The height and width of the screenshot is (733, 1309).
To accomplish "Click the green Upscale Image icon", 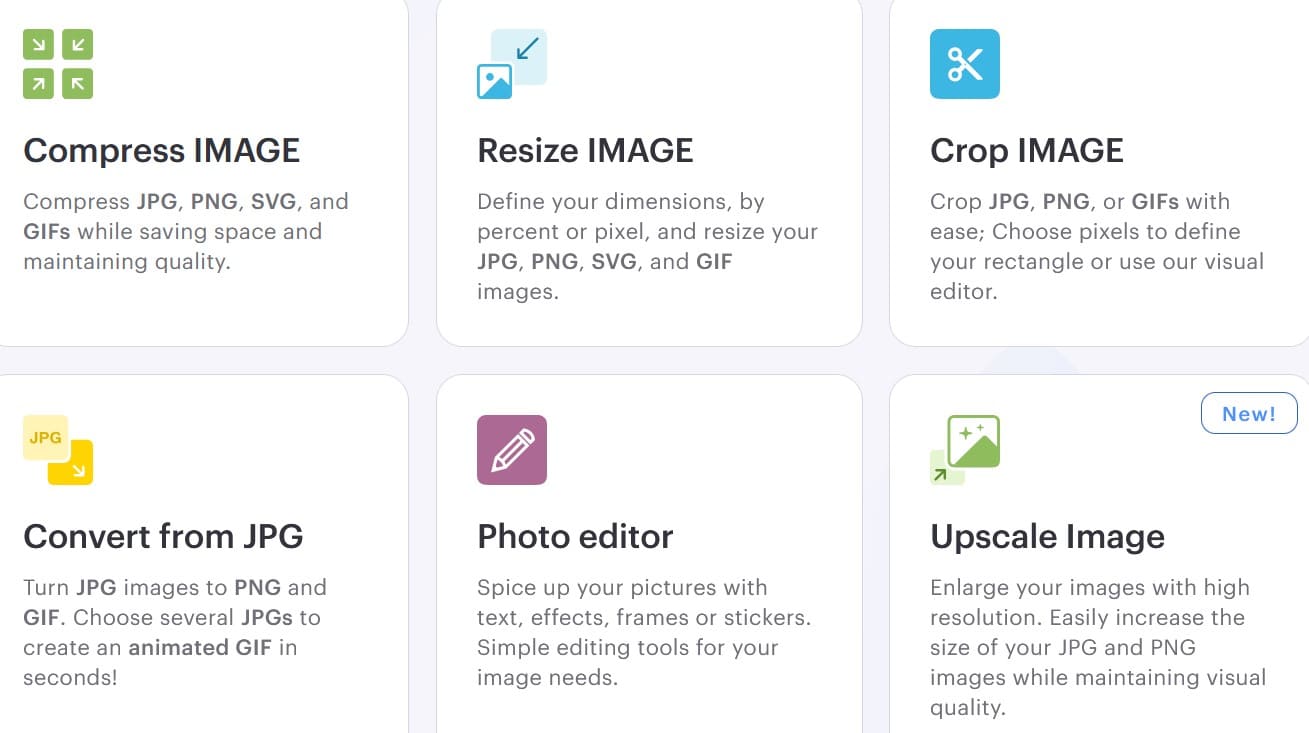I will point(965,450).
